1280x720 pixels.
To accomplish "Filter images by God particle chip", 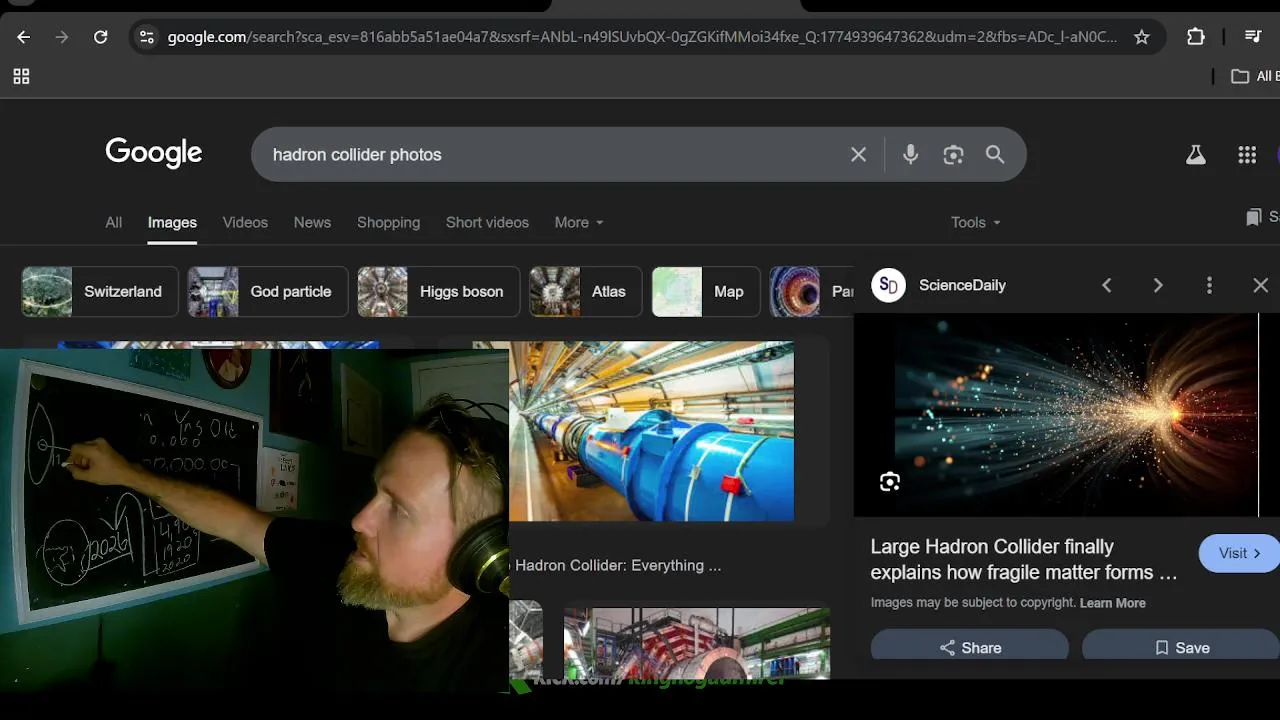I will coord(268,291).
